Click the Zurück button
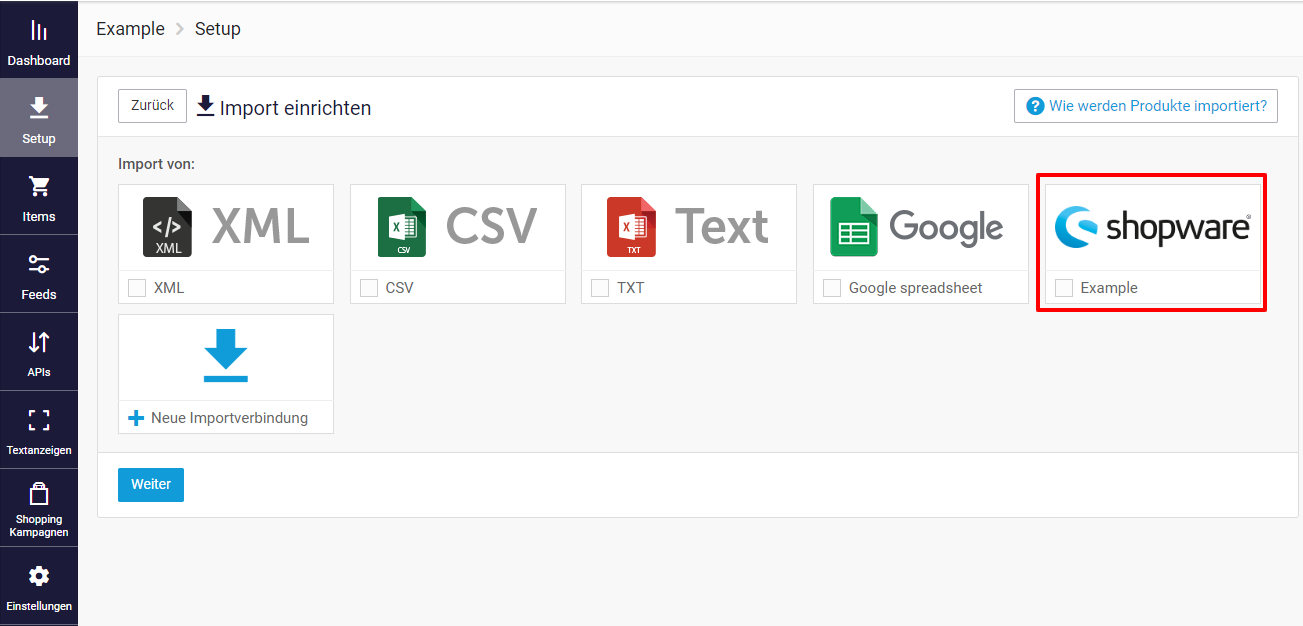Screen dimensions: 1303x626 pyautogui.click(x=152, y=106)
